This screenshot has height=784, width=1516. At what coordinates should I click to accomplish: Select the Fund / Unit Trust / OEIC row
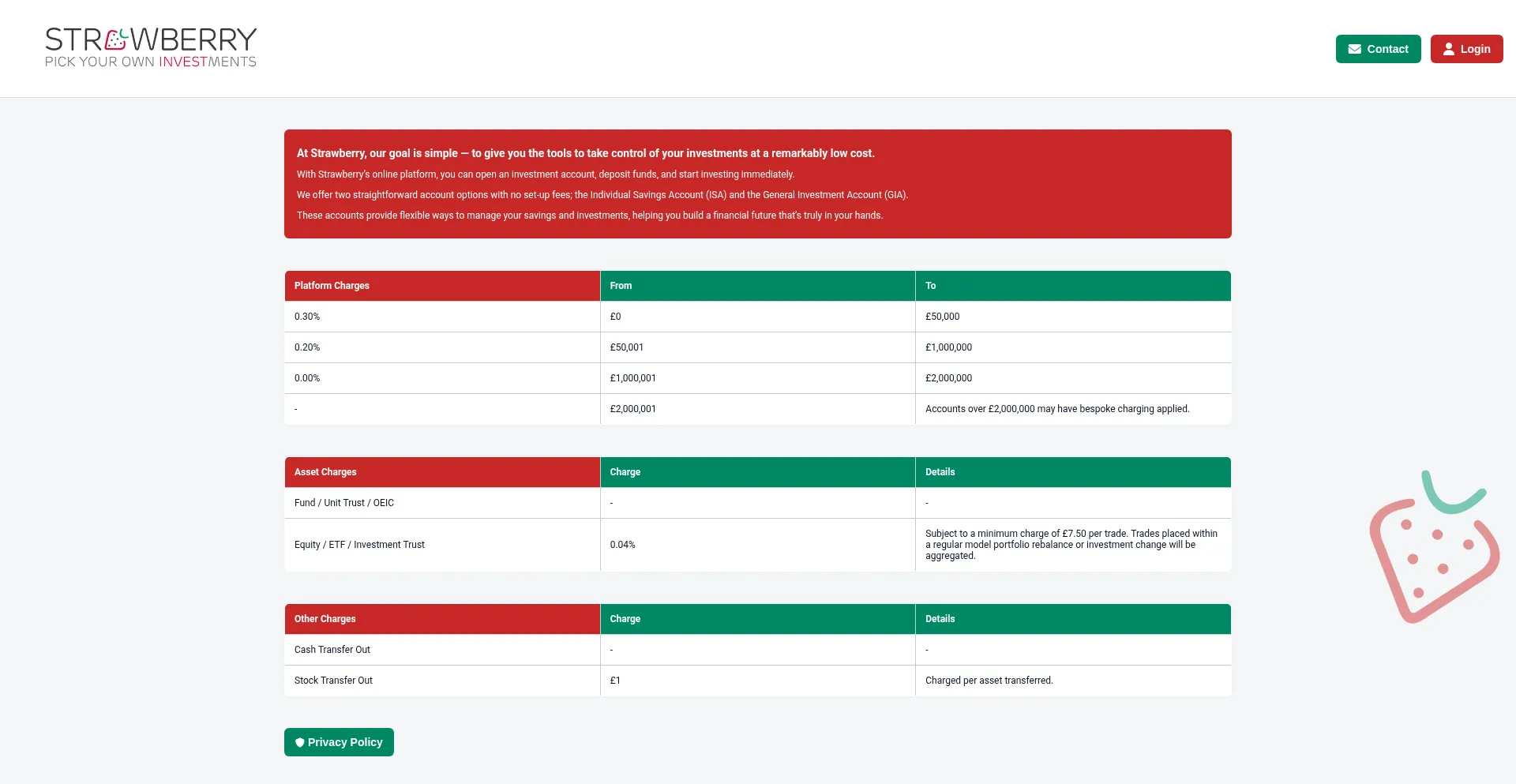[758, 503]
